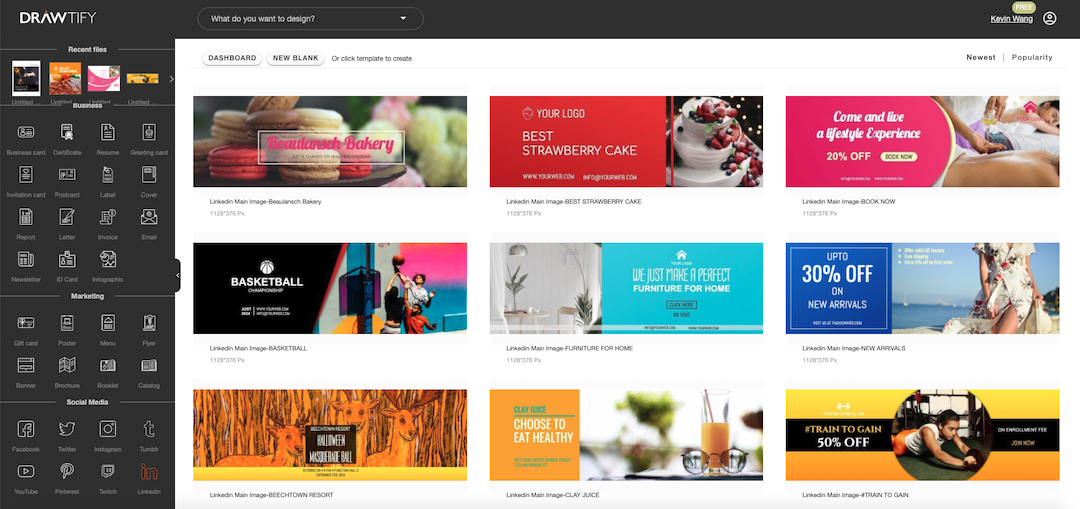Click 'Linkedin Main Image-NEW ARRIVALS' title
The image size is (1080, 509).
click(853, 349)
